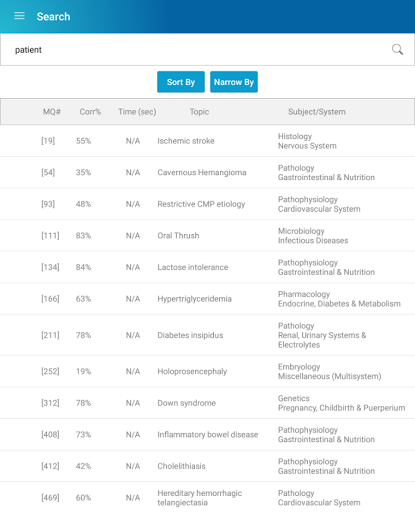Tap the magnifying glass search icon
415x512 pixels.
tap(397, 50)
